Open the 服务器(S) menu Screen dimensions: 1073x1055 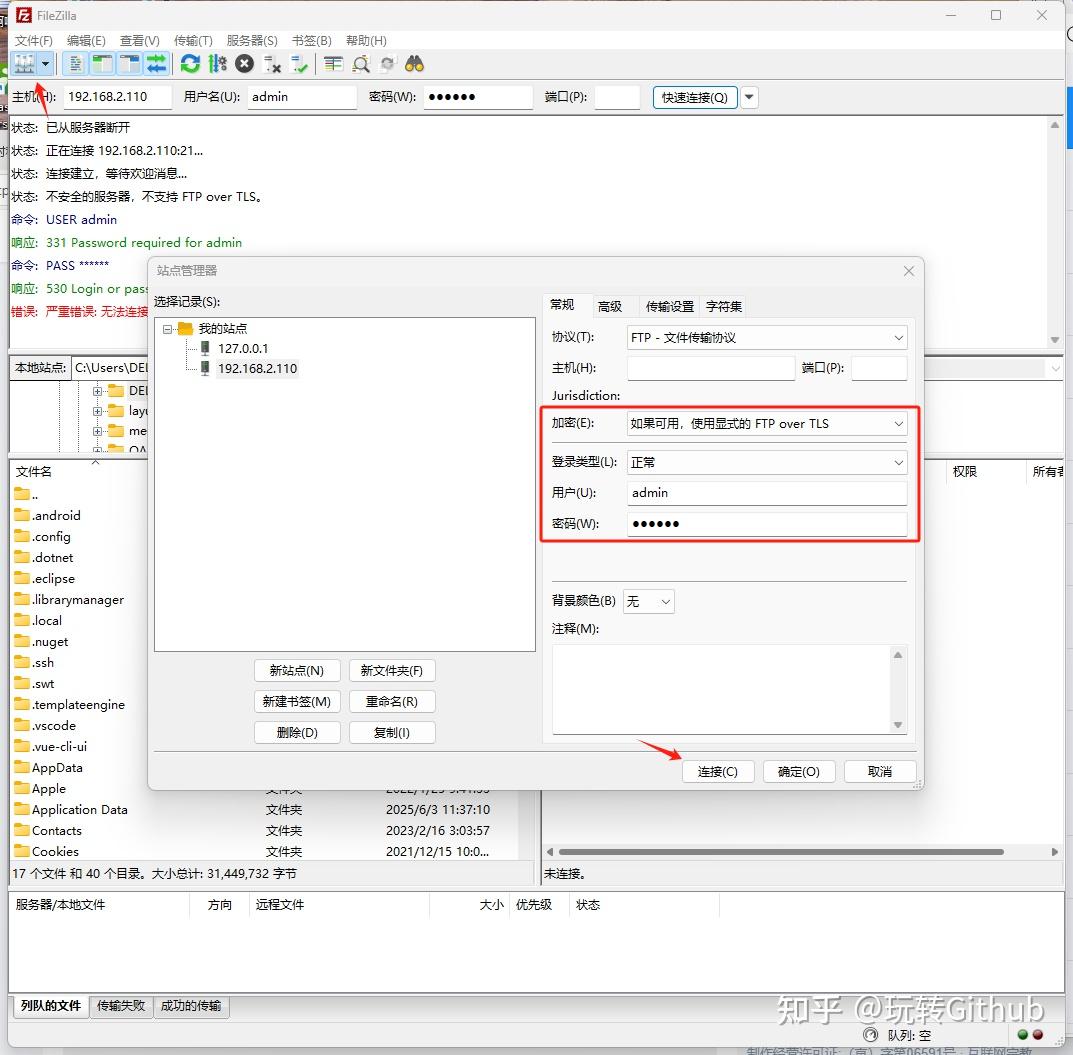(252, 40)
